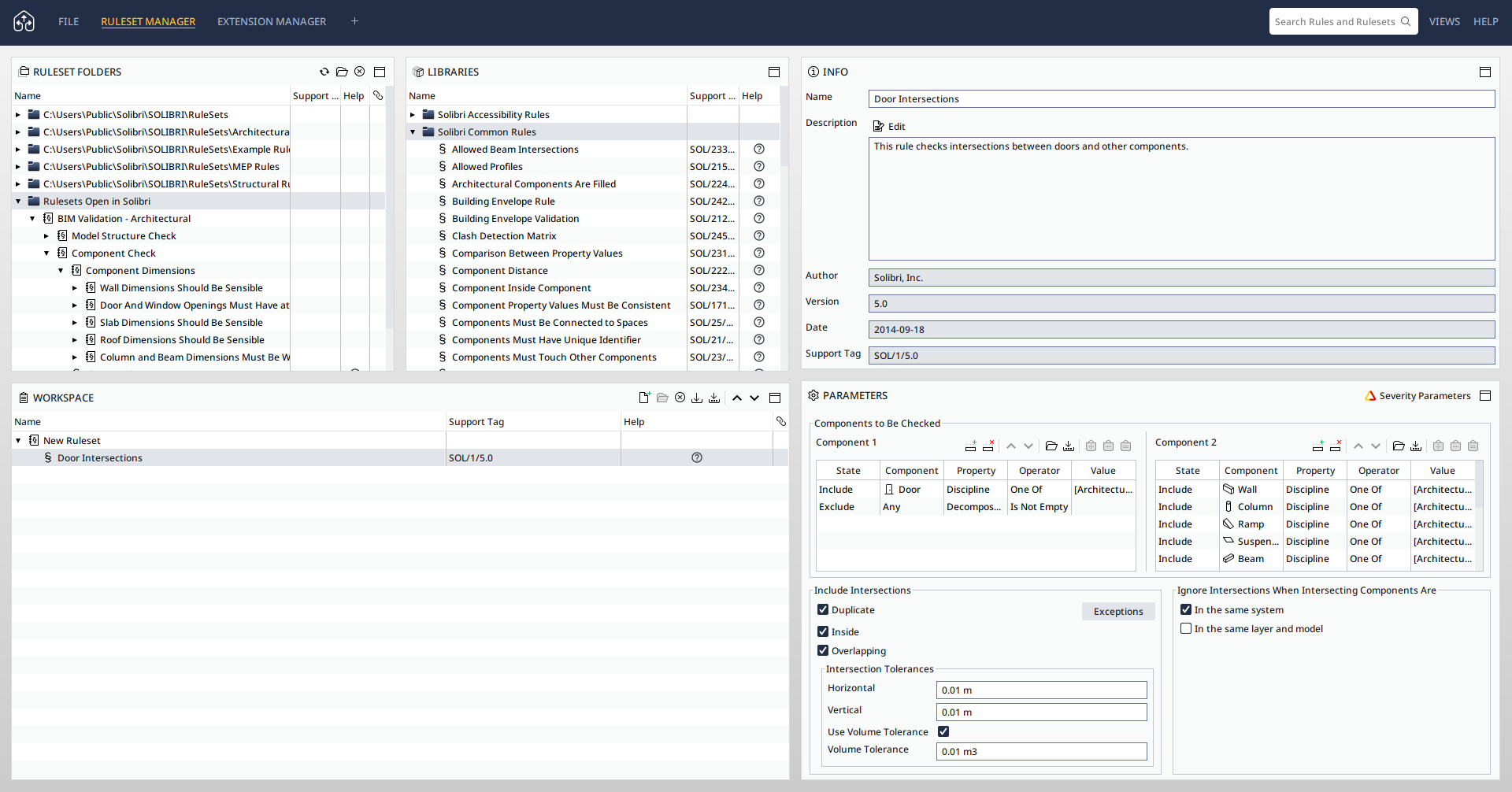Delete a row from Component 2 table

pos(1336,446)
